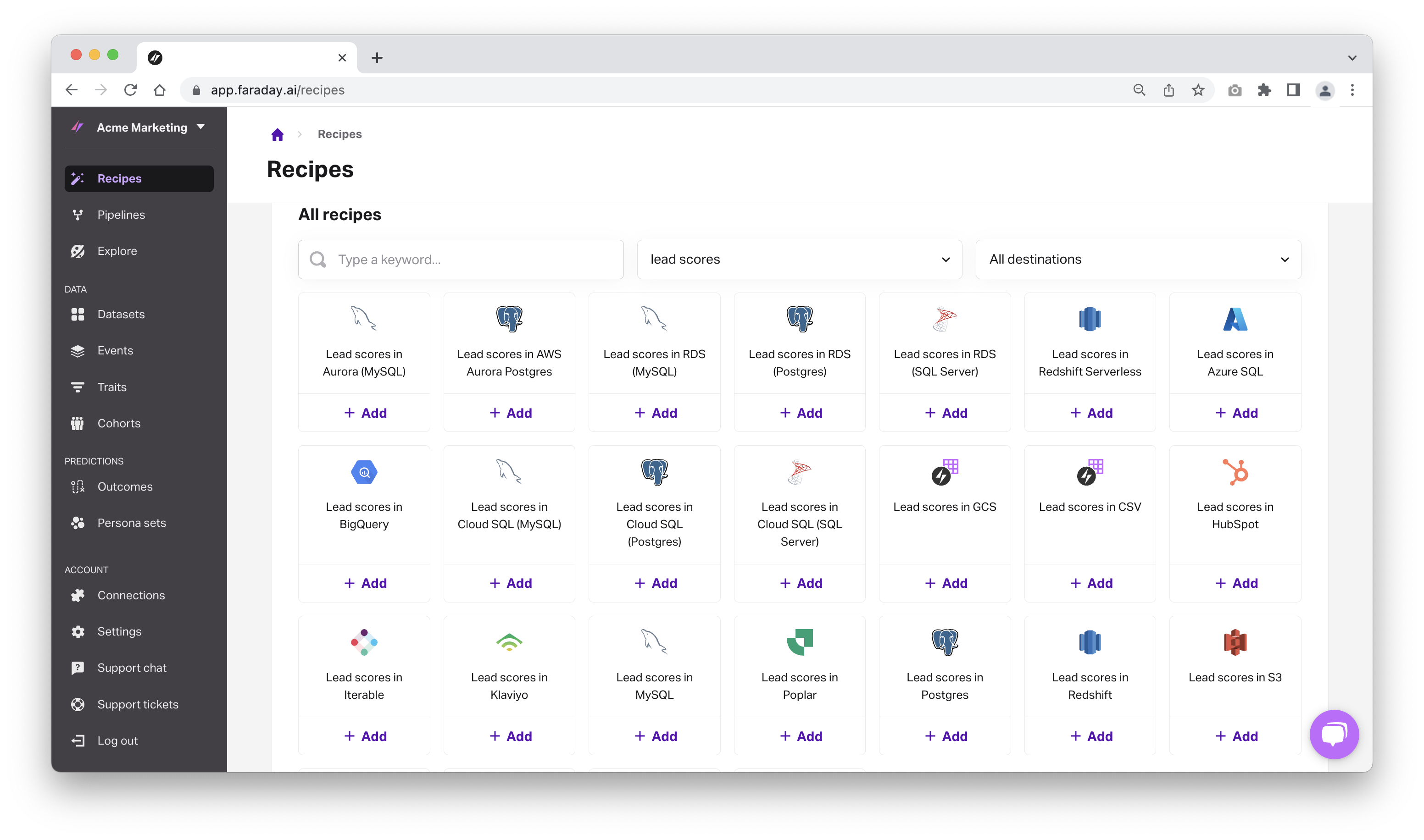Open the Connections settings icon

click(x=78, y=595)
